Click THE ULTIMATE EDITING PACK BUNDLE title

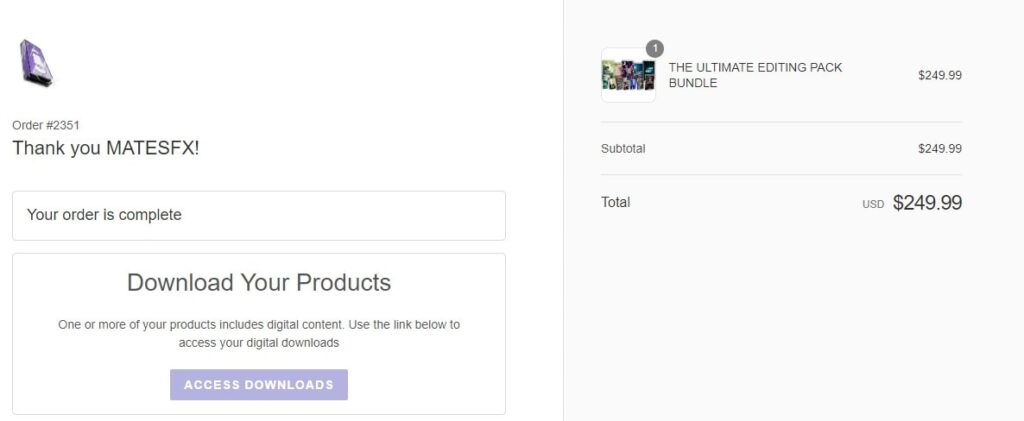point(755,75)
